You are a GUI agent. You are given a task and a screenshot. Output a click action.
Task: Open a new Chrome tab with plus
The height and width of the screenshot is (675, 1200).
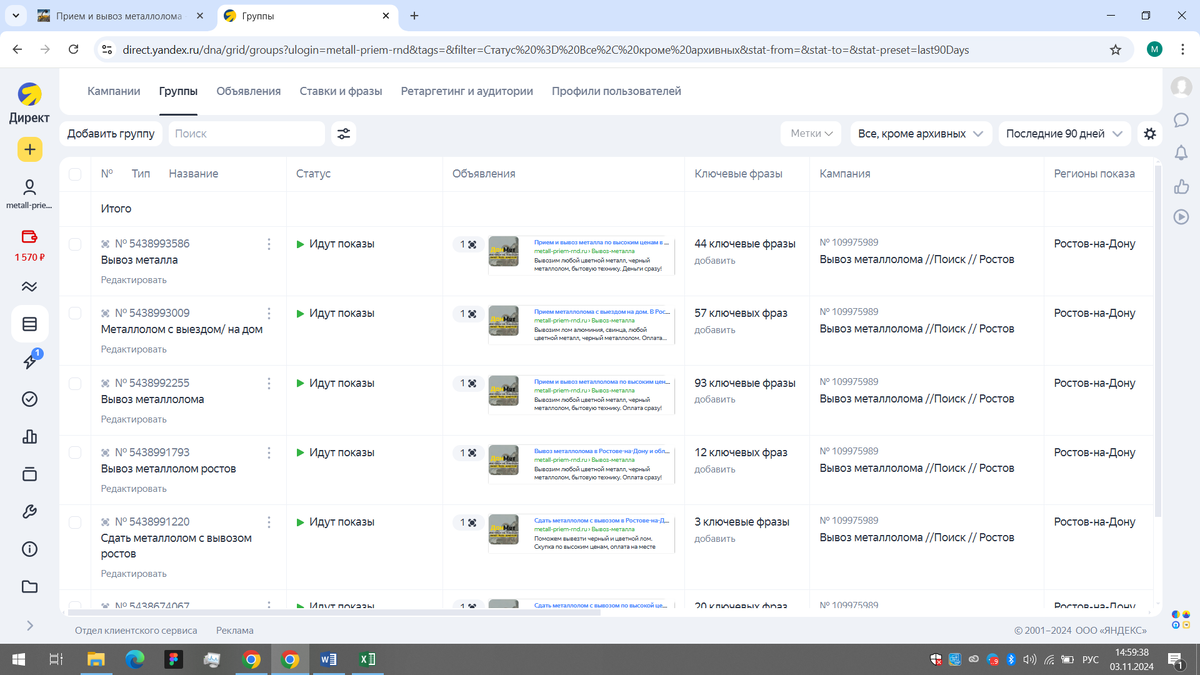(414, 16)
